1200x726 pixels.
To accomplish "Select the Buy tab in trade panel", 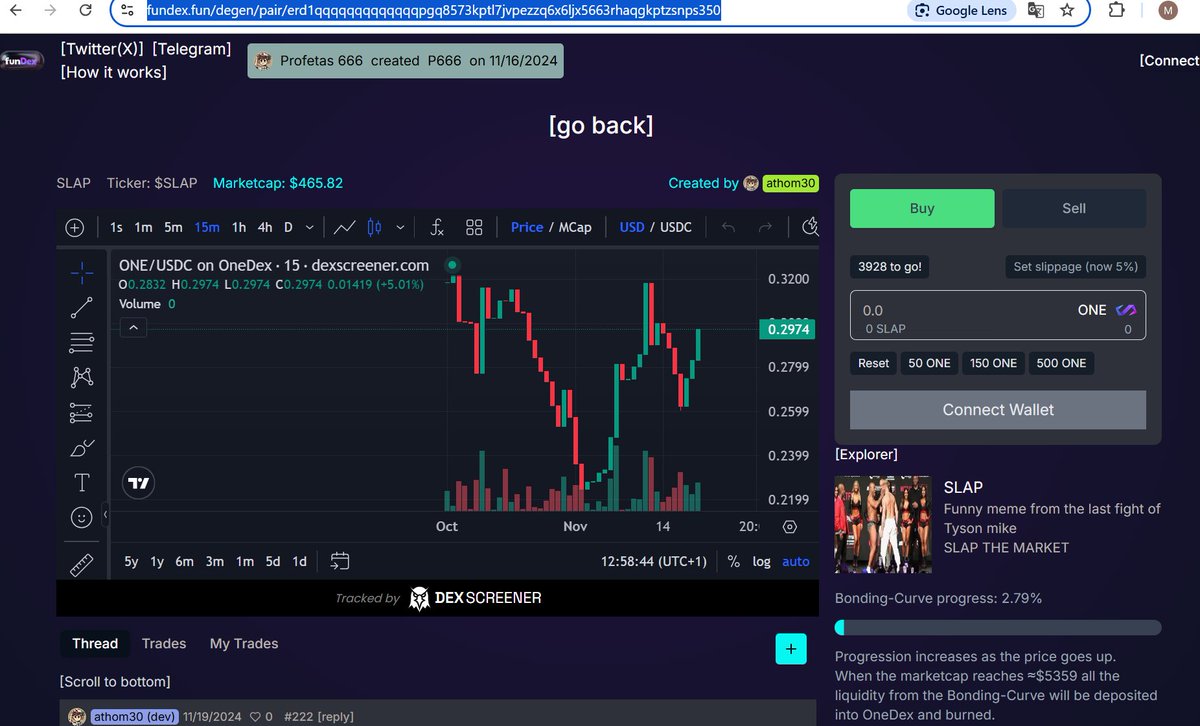I will point(922,208).
